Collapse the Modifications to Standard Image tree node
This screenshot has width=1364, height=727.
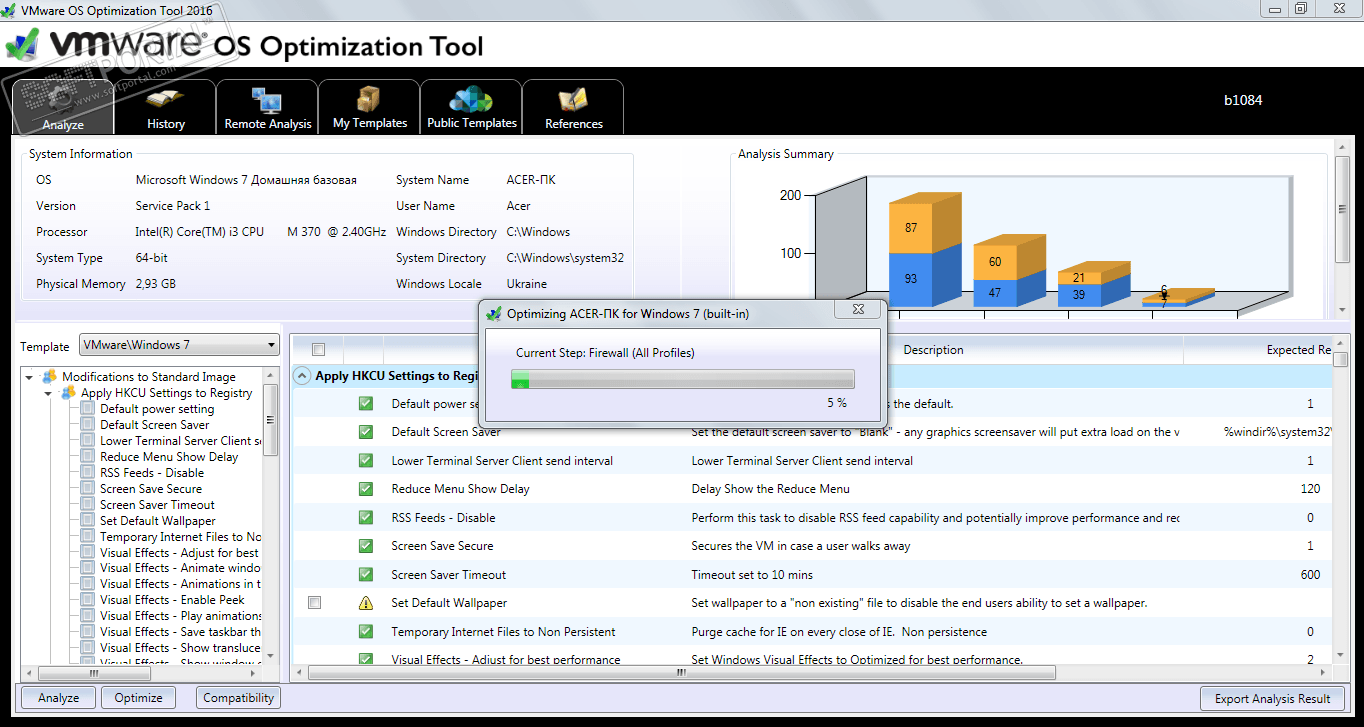point(29,377)
